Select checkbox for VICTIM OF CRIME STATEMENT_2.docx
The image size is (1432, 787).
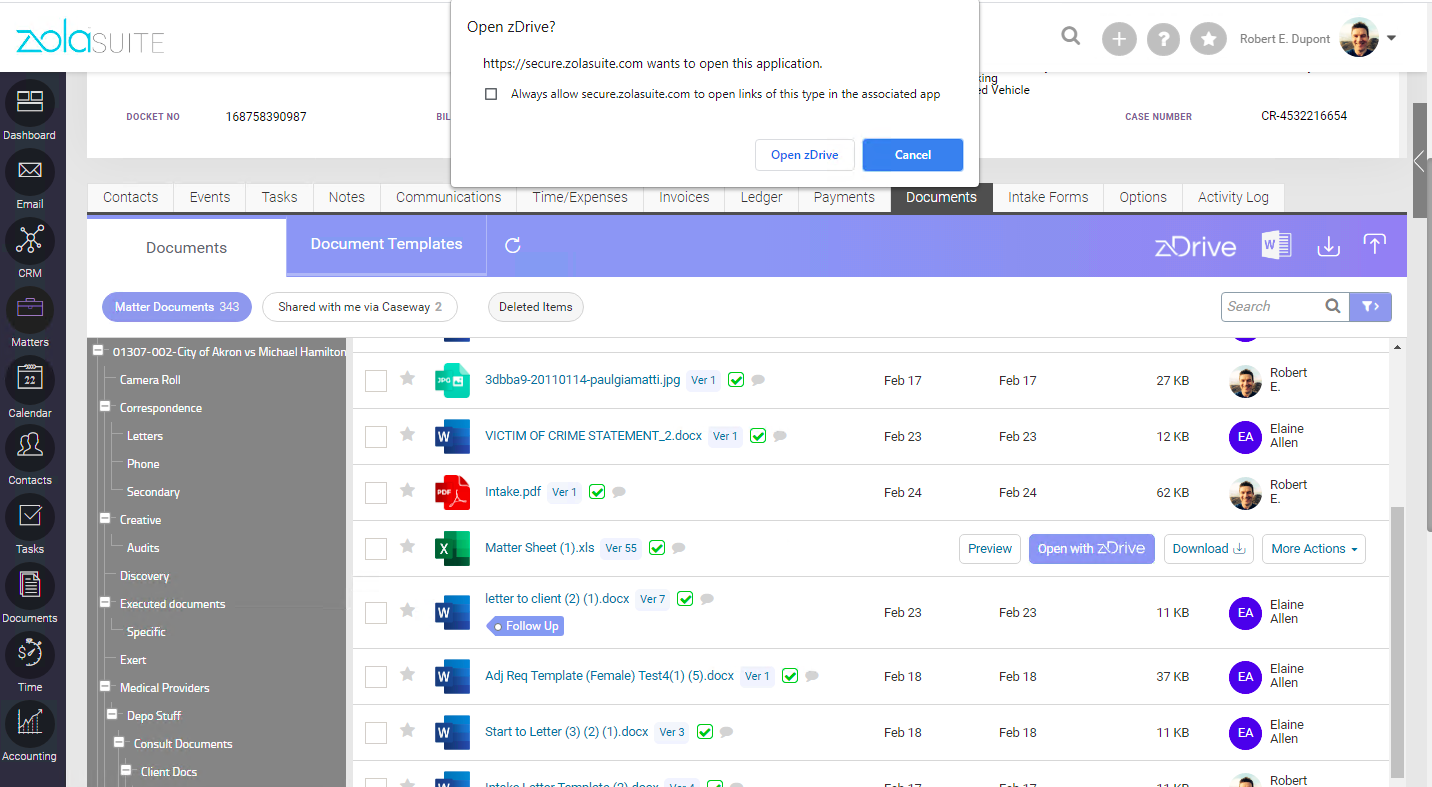(x=376, y=437)
